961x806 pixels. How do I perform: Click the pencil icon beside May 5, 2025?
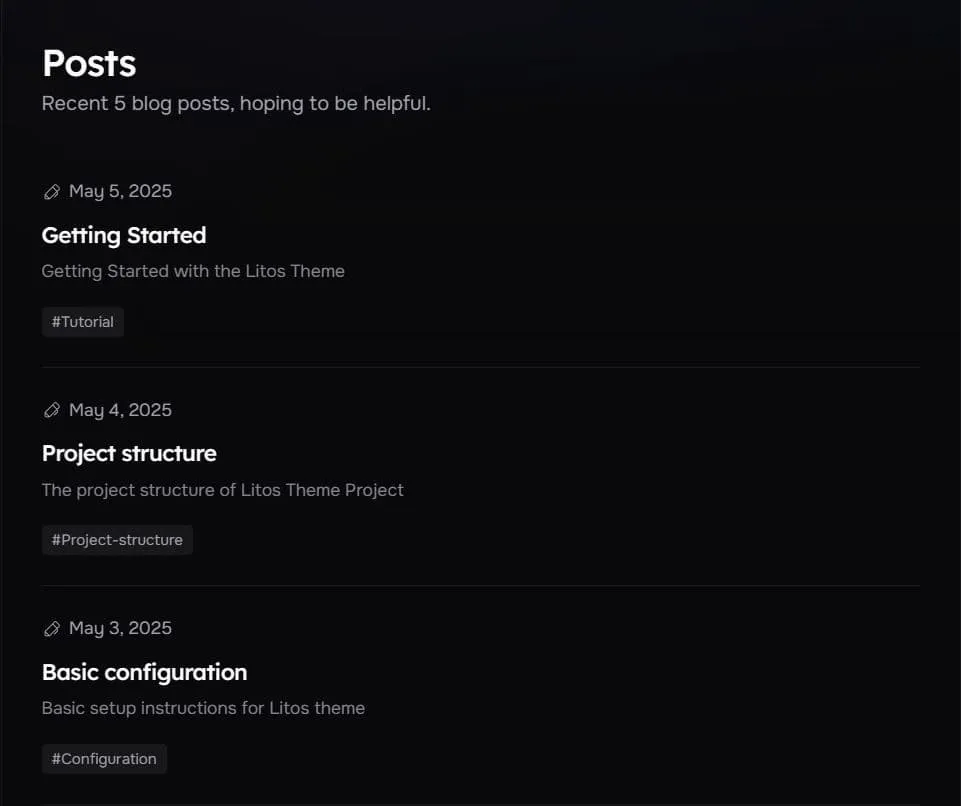(x=52, y=192)
